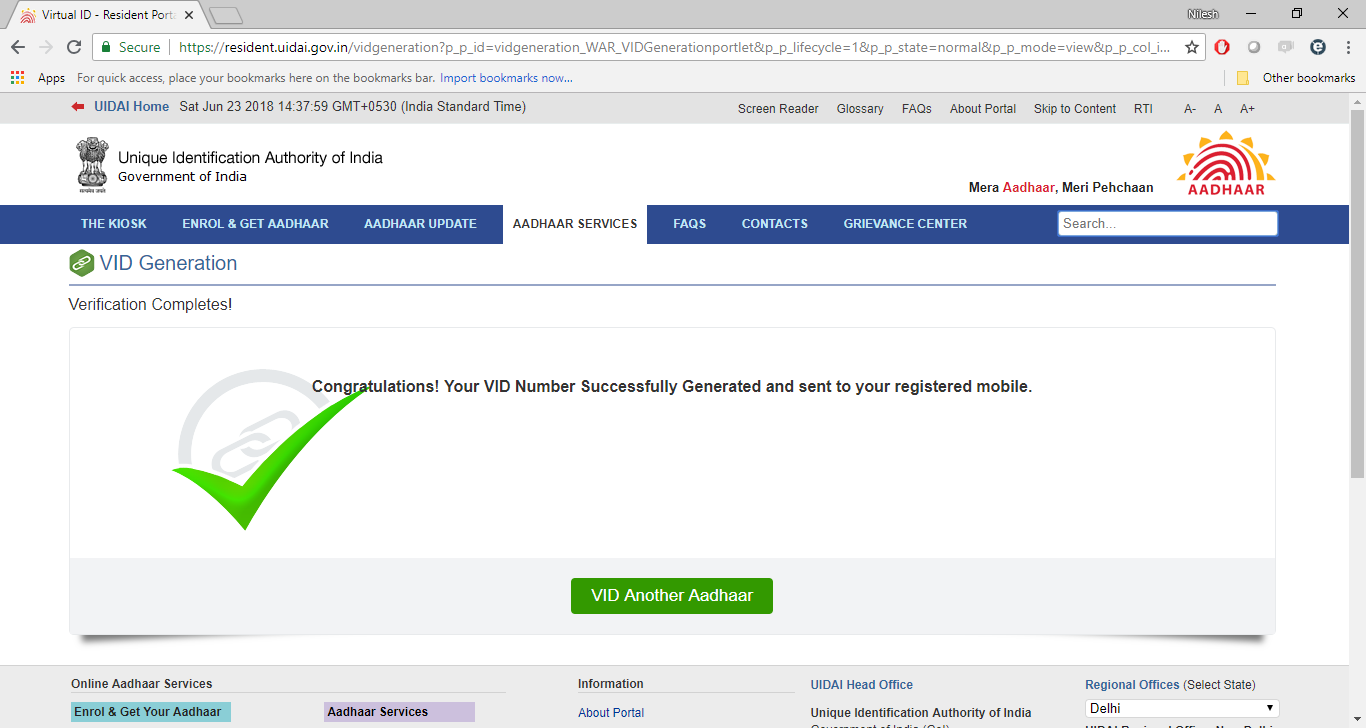Screen dimensions: 1366x728
Task: Bookmark this page with the star icon
Action: coord(1192,47)
